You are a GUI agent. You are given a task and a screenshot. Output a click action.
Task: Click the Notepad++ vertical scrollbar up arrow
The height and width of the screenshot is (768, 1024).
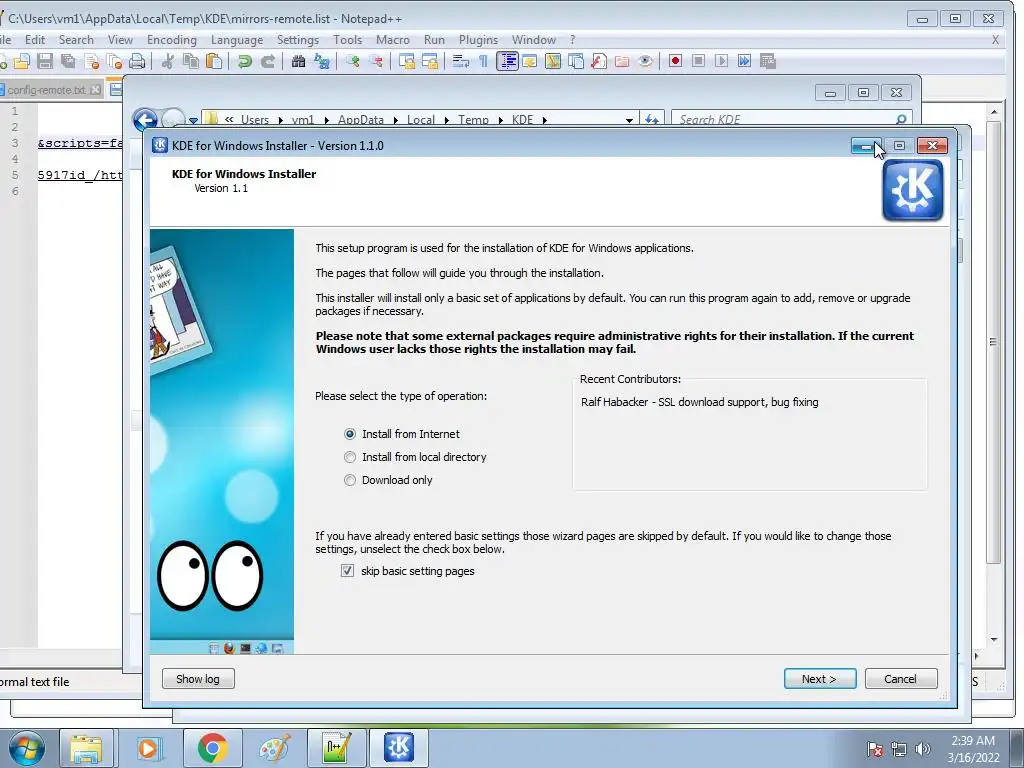point(994,112)
